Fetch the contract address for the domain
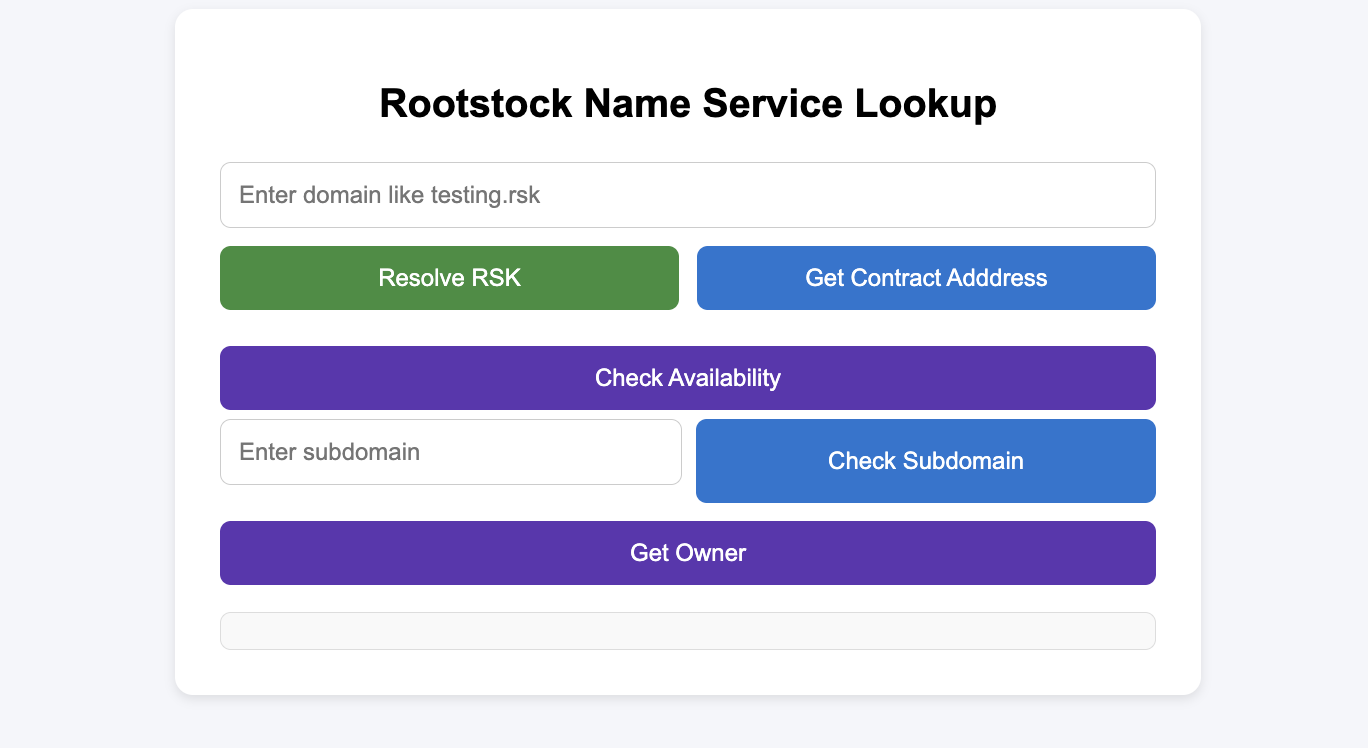This screenshot has width=1368, height=748. point(926,278)
